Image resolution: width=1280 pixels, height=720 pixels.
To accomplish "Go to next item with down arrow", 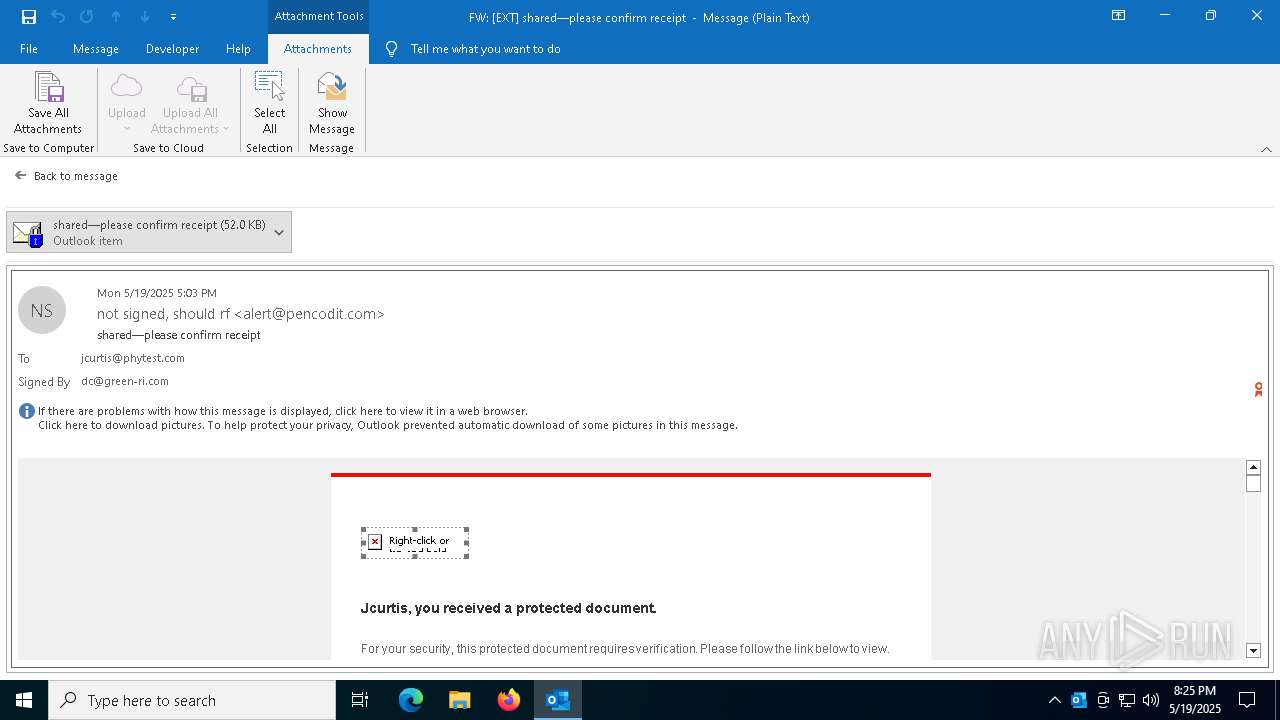I will [145, 17].
